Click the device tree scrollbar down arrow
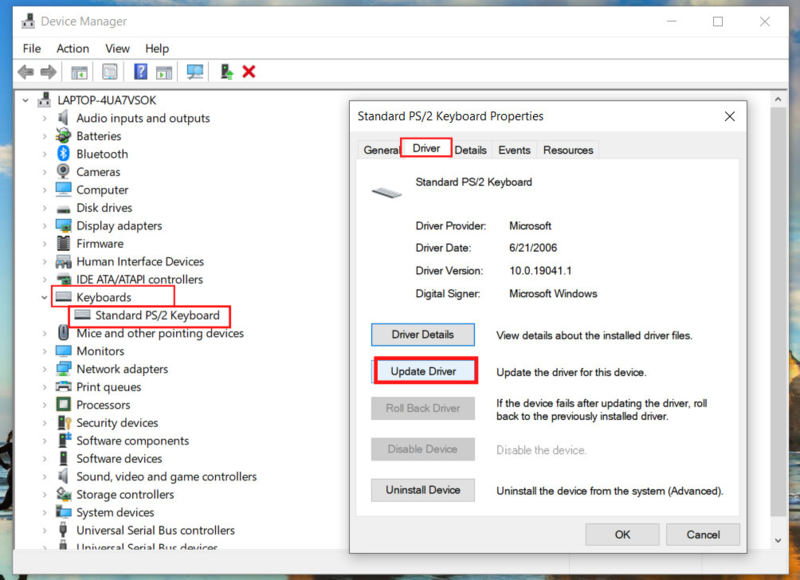Image resolution: width=800 pixels, height=580 pixels. pos(778,540)
